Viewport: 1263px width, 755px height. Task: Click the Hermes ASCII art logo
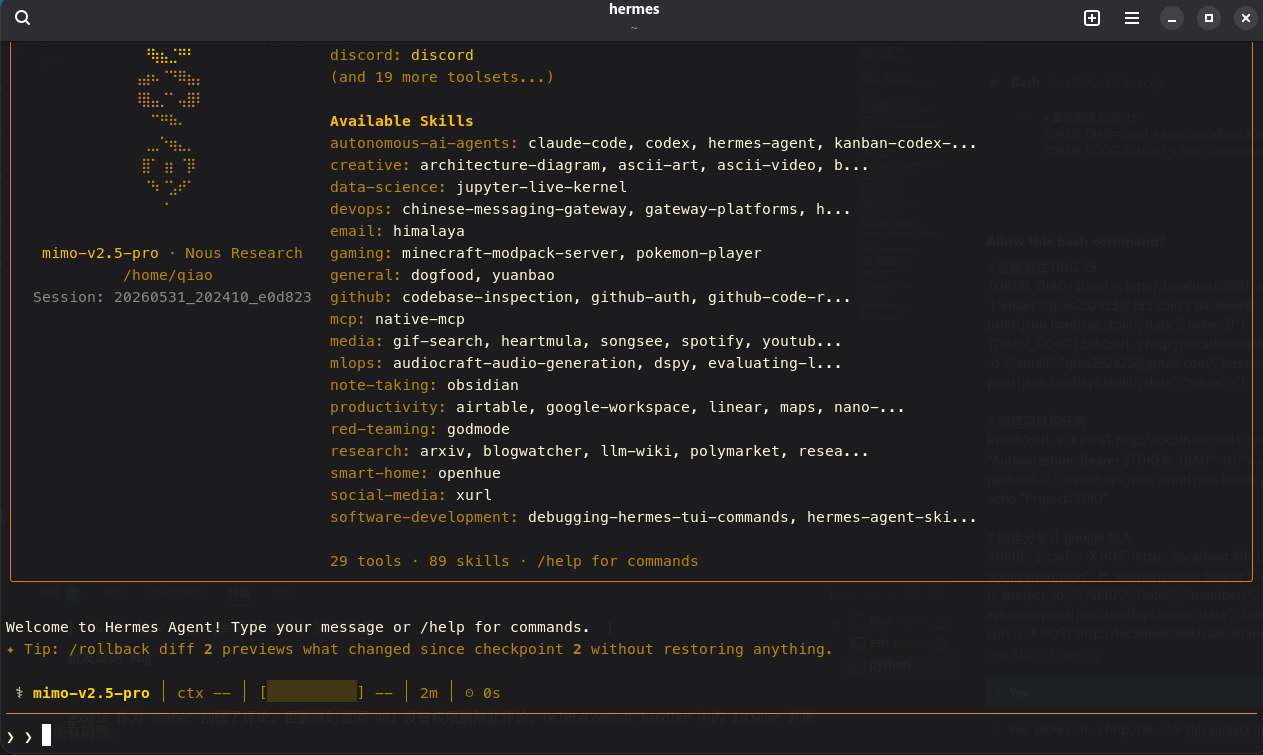point(168,125)
